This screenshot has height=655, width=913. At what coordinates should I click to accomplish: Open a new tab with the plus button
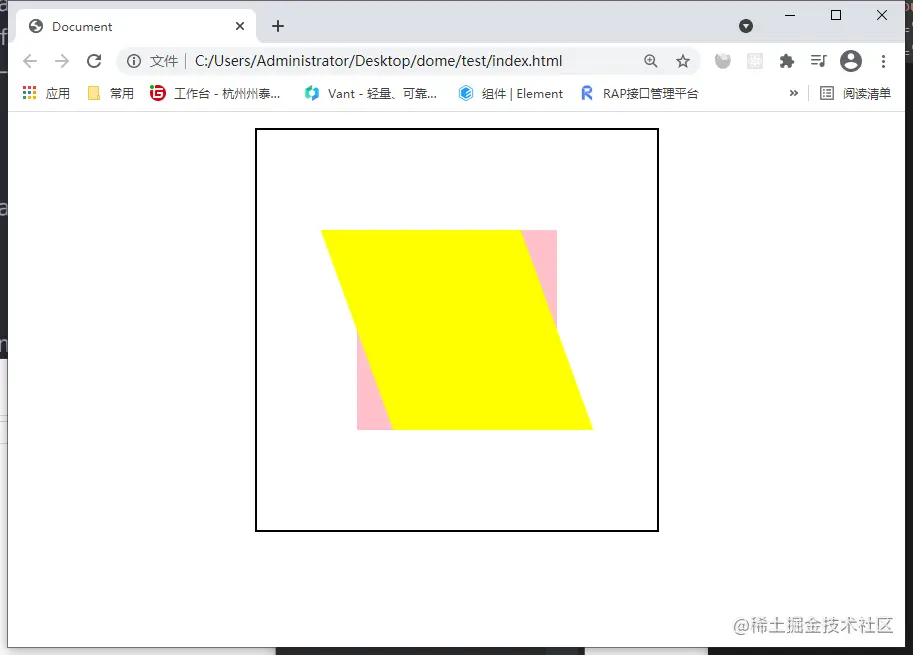(277, 26)
